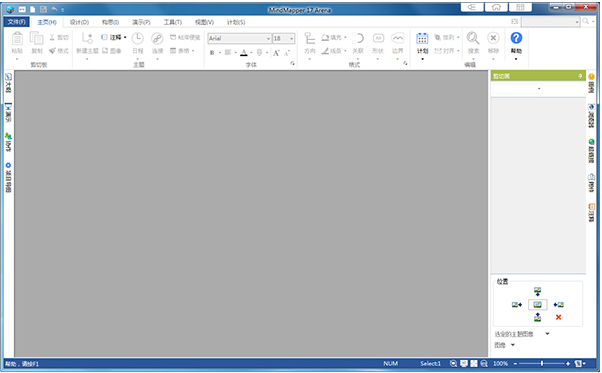The height and width of the screenshot is (373, 602).
Task: Click the Paste (粘贴) clipboard icon
Action: pyautogui.click(x=17, y=38)
